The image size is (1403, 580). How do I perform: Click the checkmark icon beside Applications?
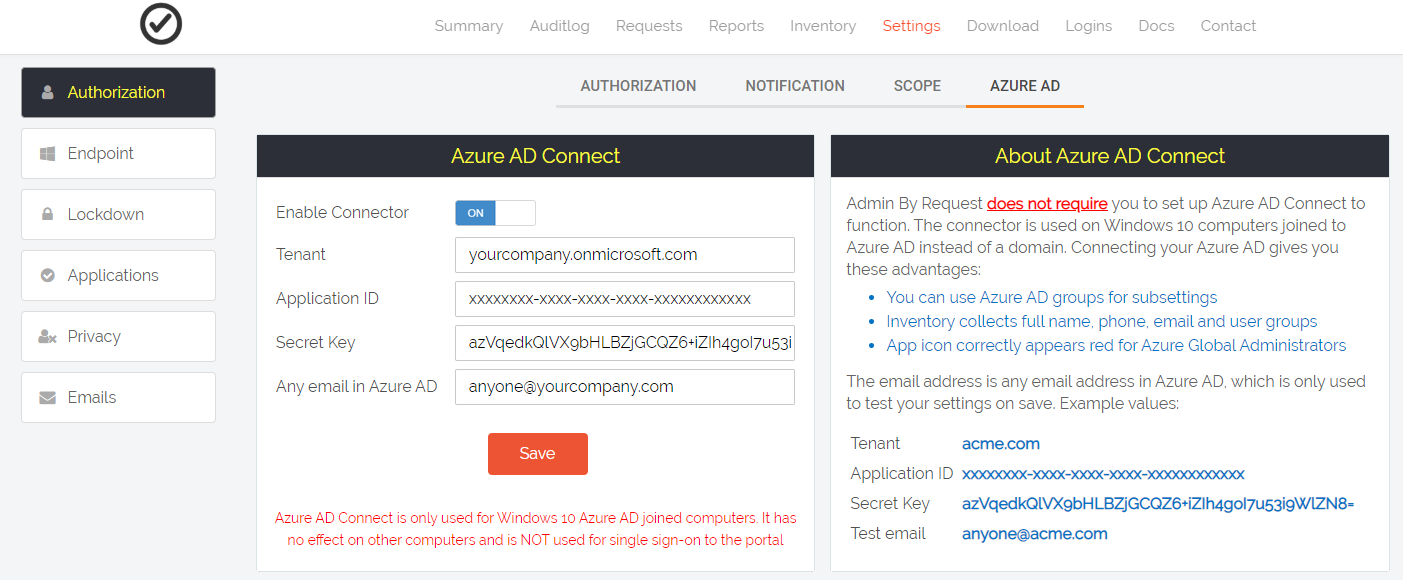tap(47, 275)
